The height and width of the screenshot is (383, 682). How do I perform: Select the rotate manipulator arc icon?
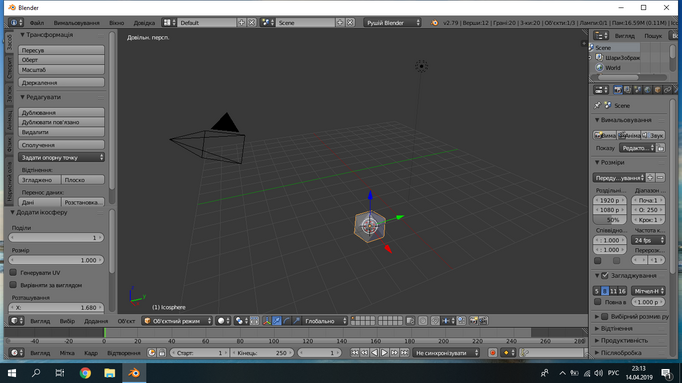coord(287,321)
